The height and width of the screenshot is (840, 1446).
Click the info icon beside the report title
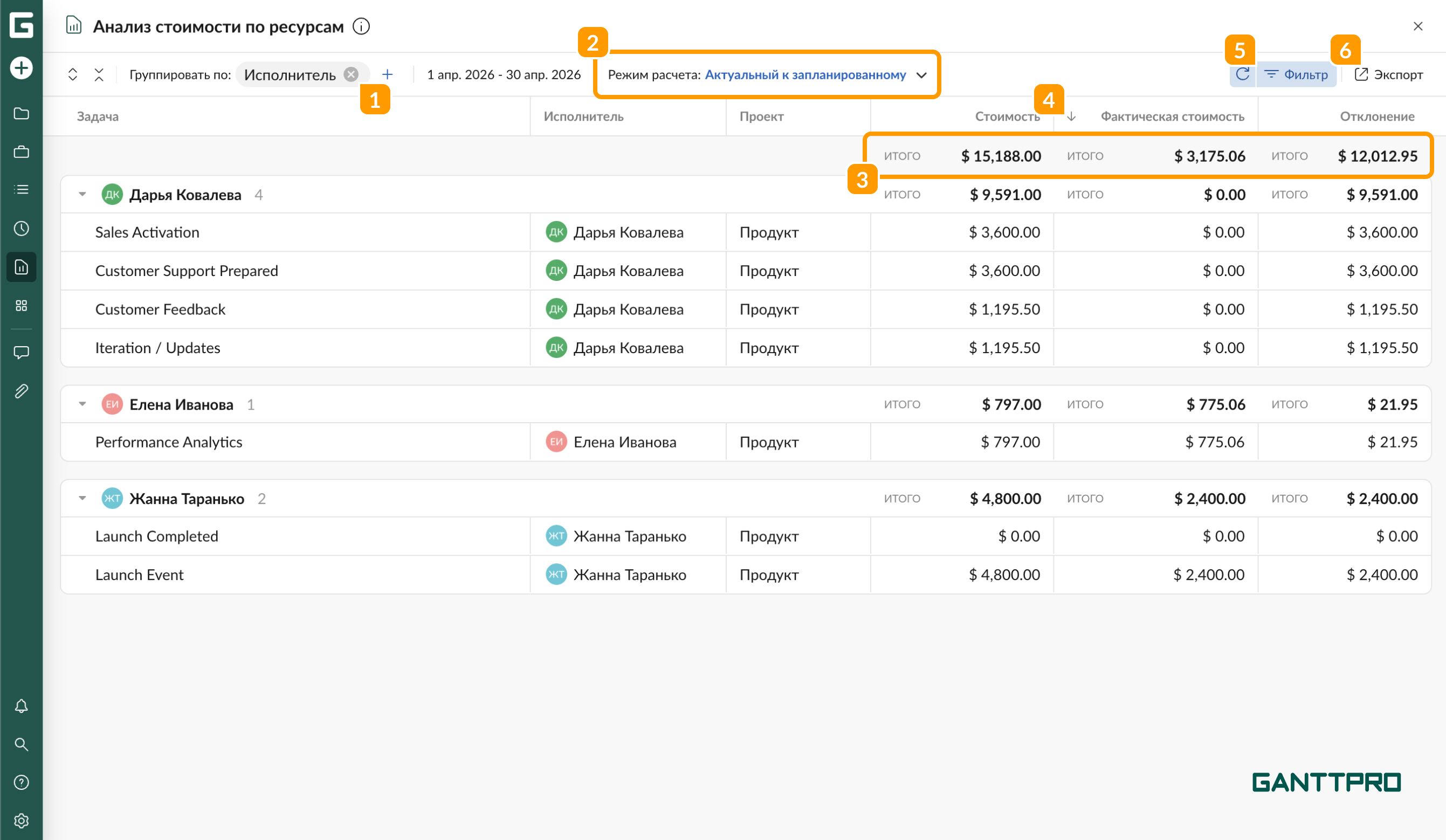pyautogui.click(x=361, y=26)
